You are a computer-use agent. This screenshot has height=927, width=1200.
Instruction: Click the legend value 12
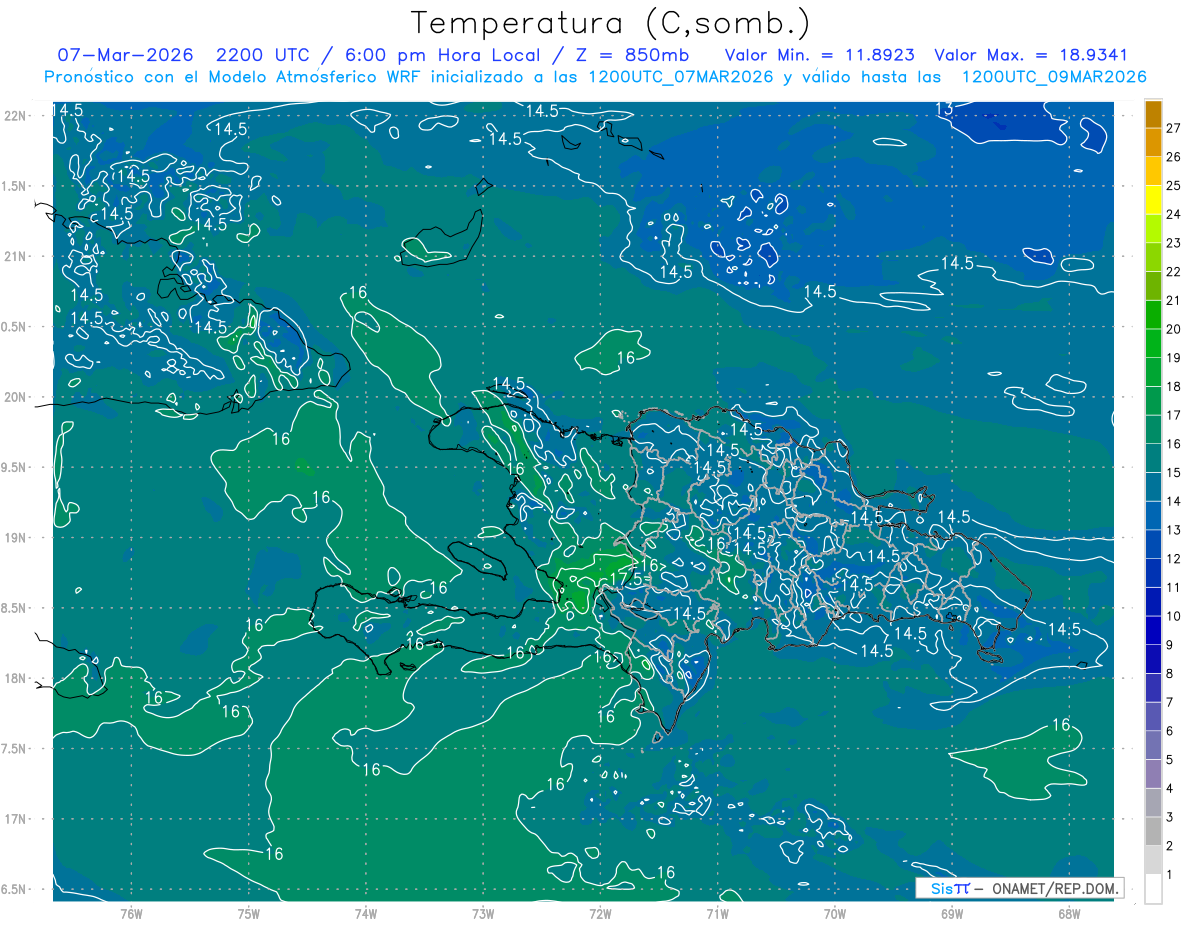click(x=1174, y=558)
